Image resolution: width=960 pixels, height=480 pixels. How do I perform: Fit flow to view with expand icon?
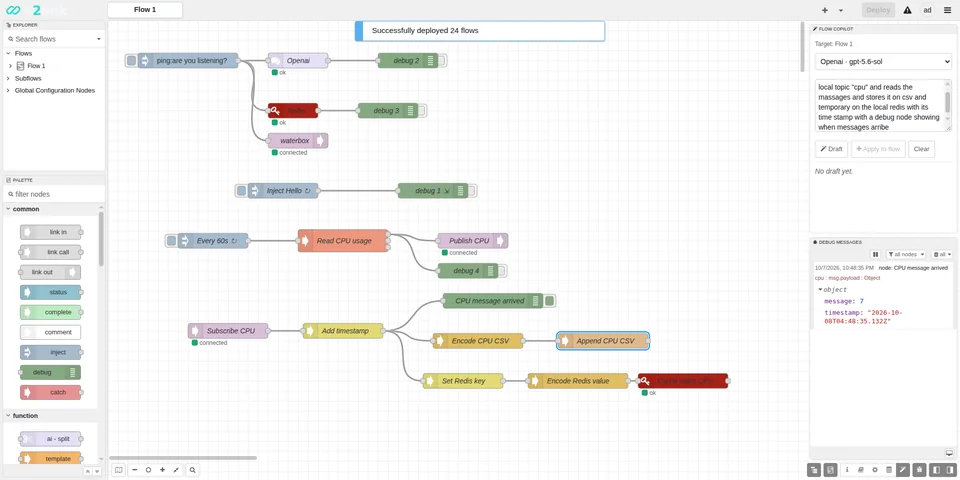click(176, 470)
